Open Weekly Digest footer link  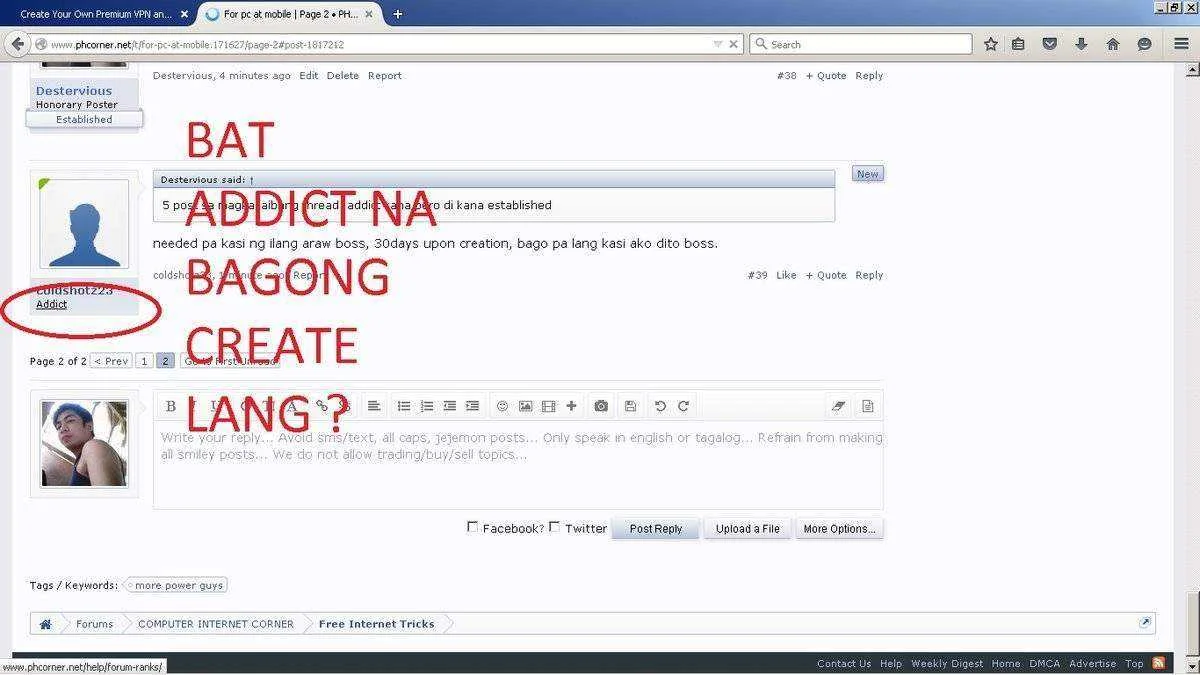tap(946, 663)
